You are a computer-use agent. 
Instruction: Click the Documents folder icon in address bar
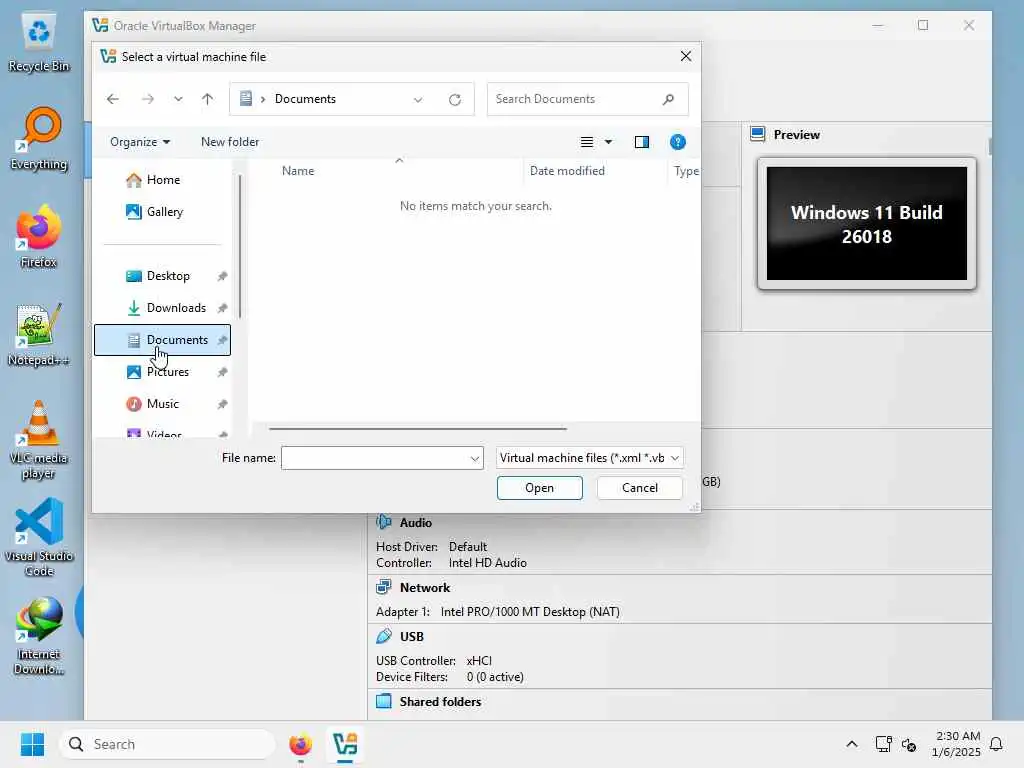click(x=246, y=99)
